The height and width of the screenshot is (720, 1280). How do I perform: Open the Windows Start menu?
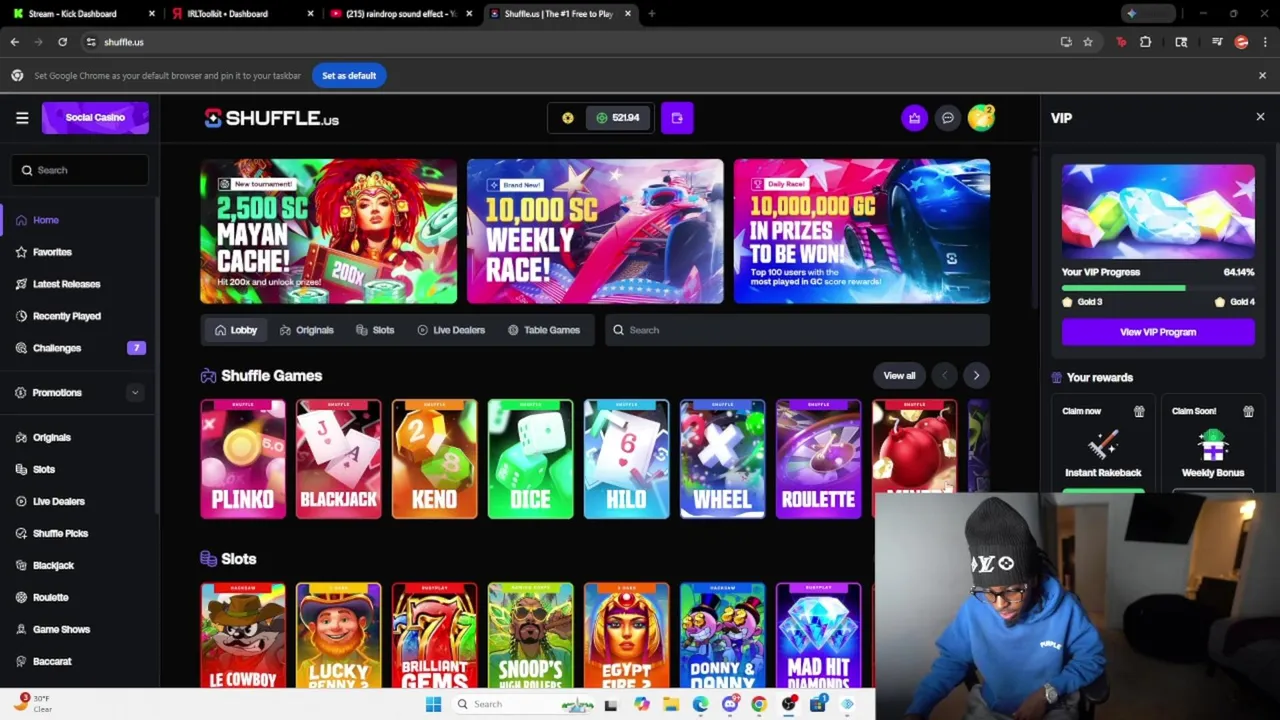[433, 704]
